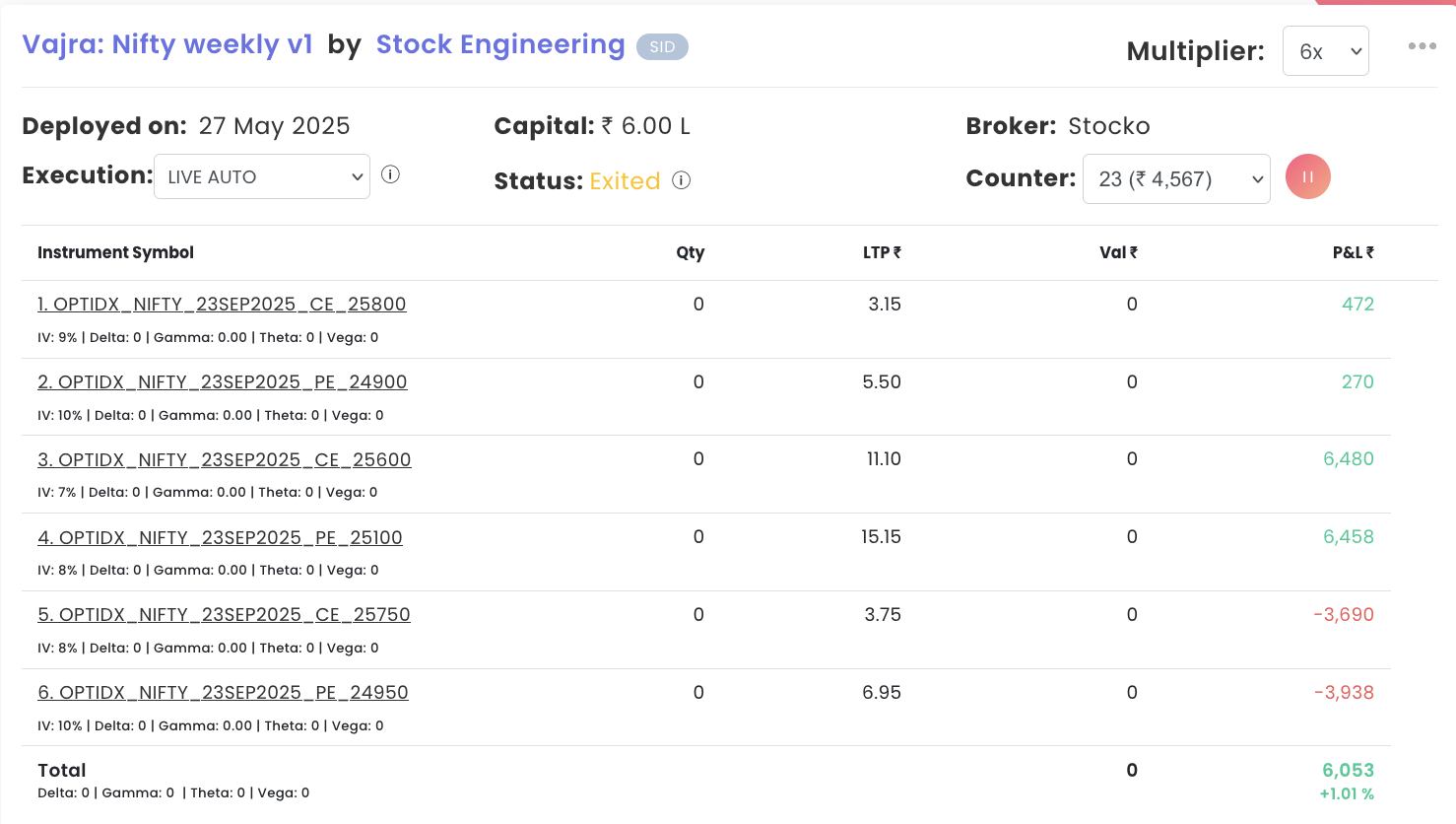1456x824 pixels.
Task: Click the info icon beside Execution dropdown
Action: [x=390, y=174]
